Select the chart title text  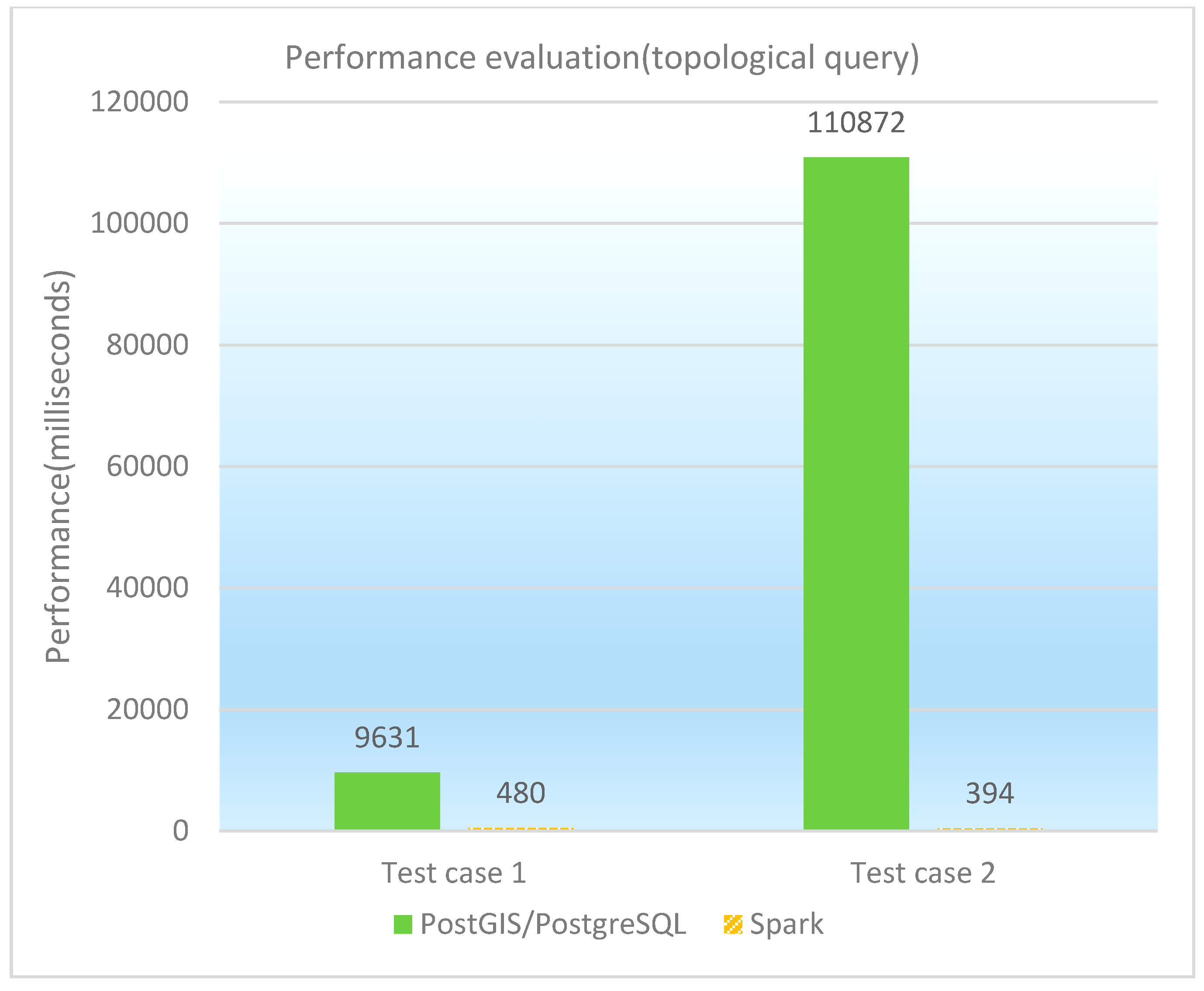[x=602, y=58]
